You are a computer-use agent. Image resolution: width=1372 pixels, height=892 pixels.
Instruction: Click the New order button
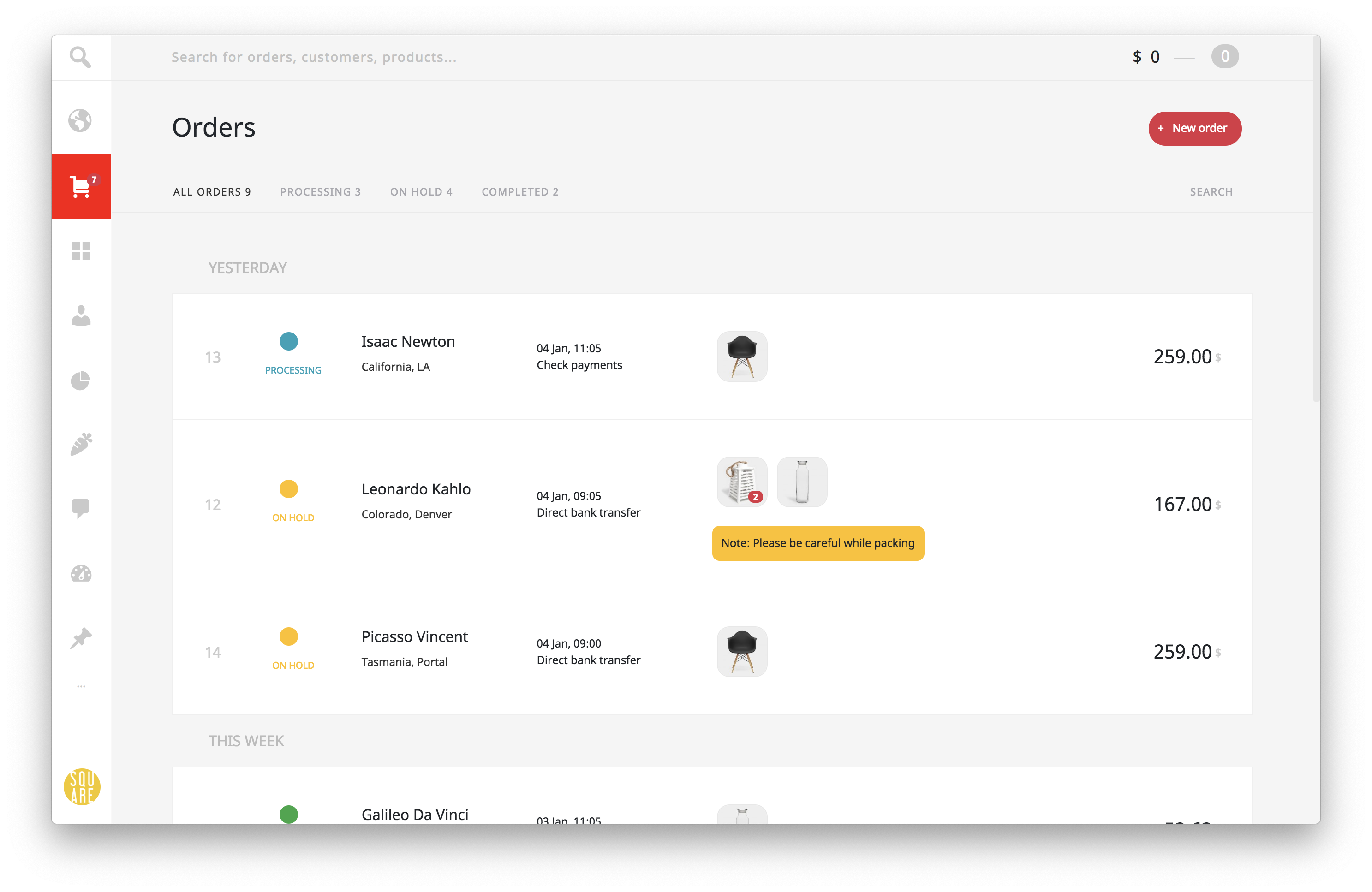pyautogui.click(x=1194, y=129)
